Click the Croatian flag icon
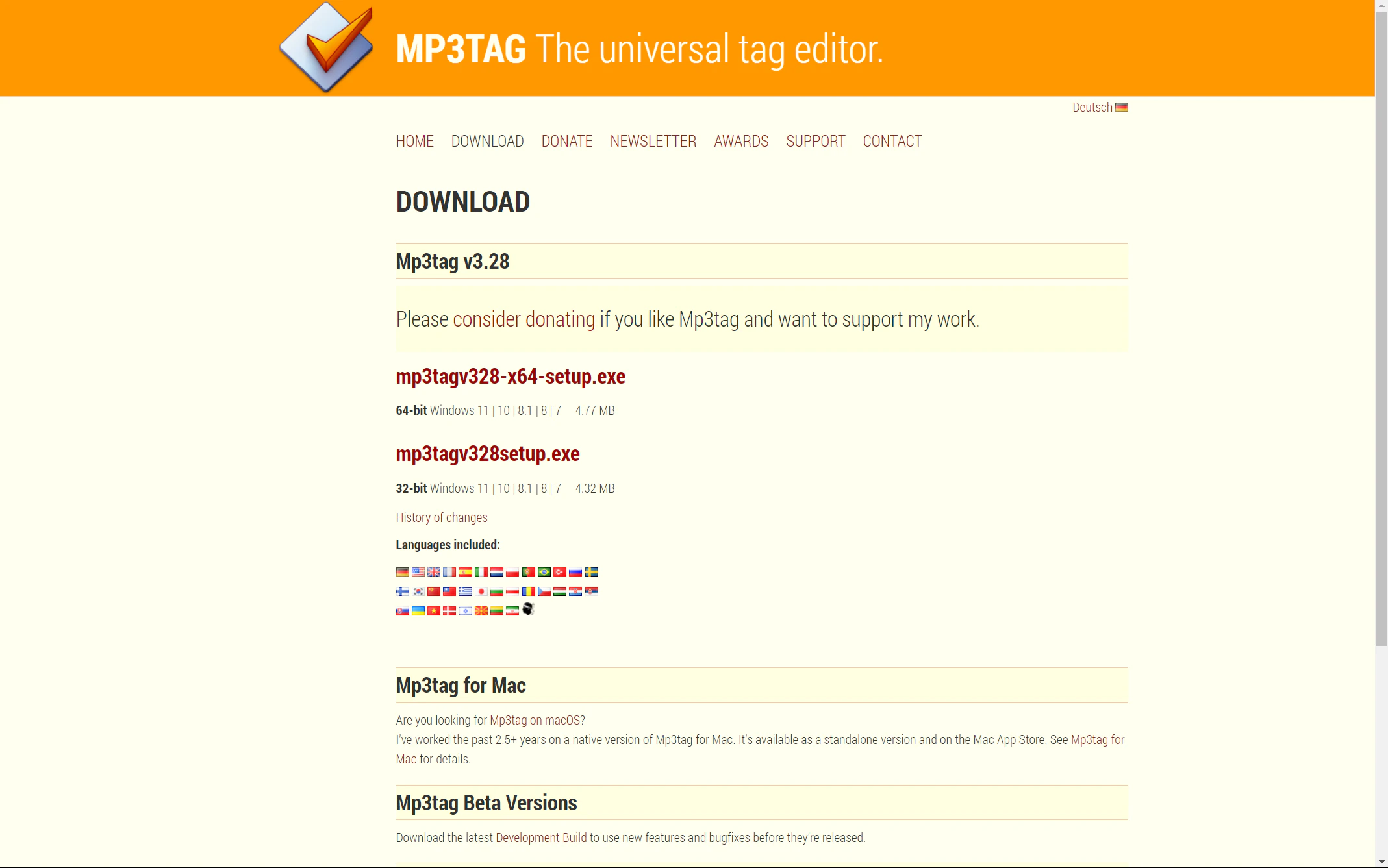 tap(575, 591)
